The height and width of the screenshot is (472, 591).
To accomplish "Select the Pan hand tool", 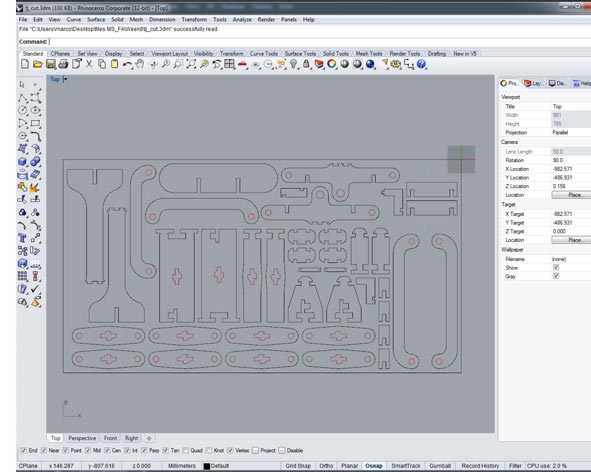I will (x=140, y=64).
